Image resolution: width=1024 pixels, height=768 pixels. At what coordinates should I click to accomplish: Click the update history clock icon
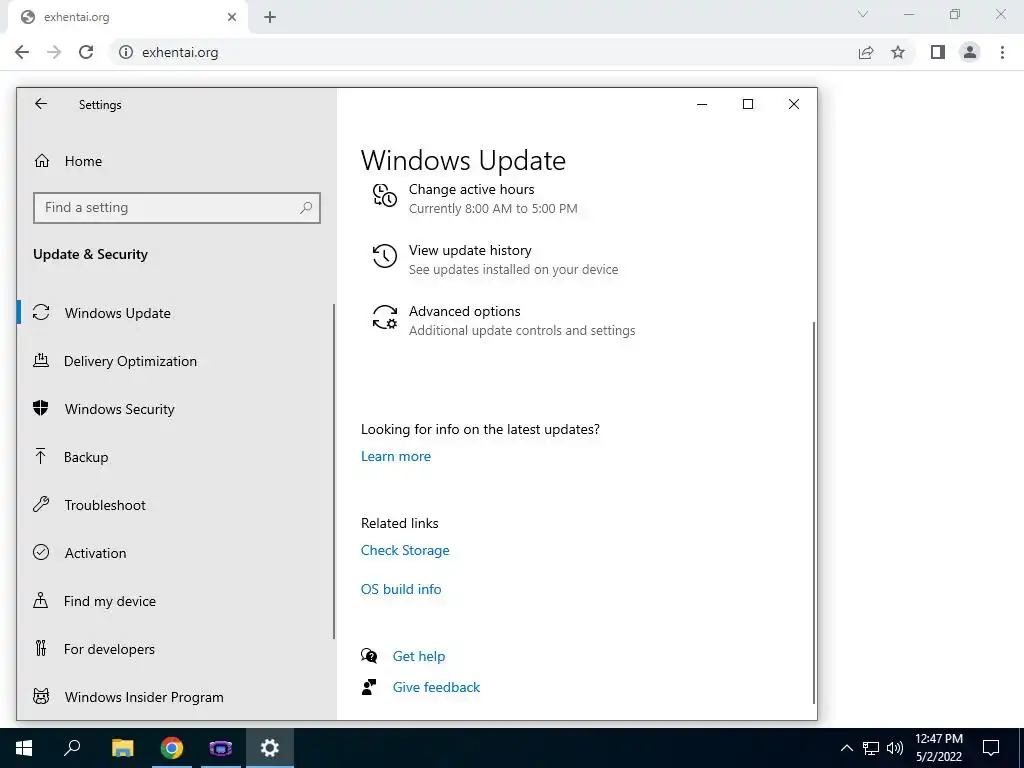pos(385,256)
